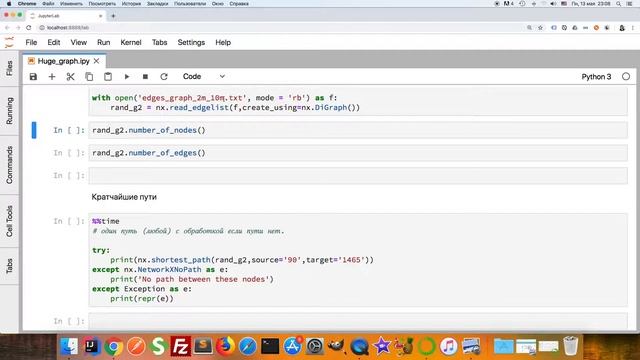Image resolution: width=640 pixels, height=360 pixels.
Task: Click into the number_of_edges() cell
Action: pos(358,153)
